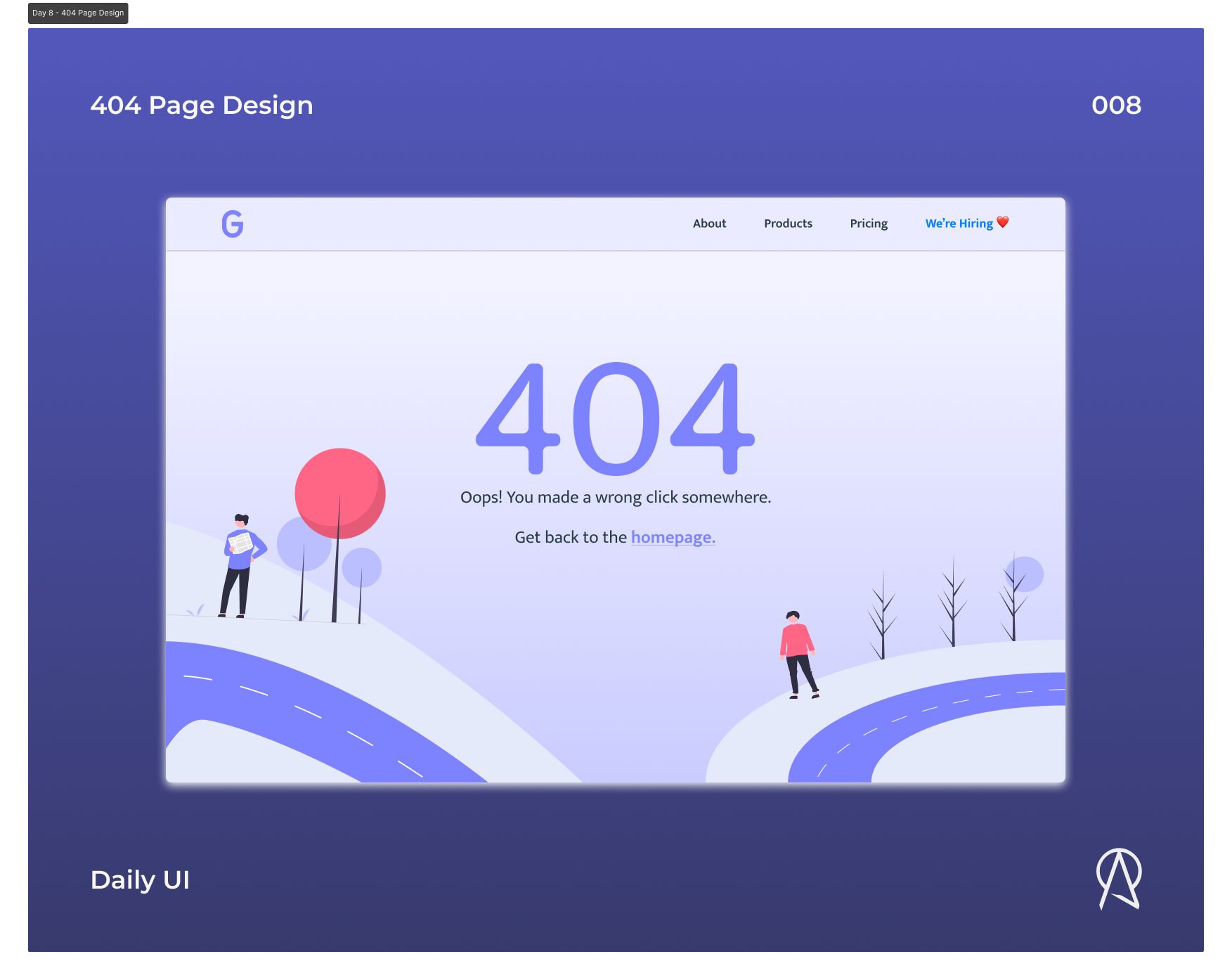Click the Day 8 - 404 Page Design tab label
This screenshot has height=980, width=1232.
click(77, 12)
